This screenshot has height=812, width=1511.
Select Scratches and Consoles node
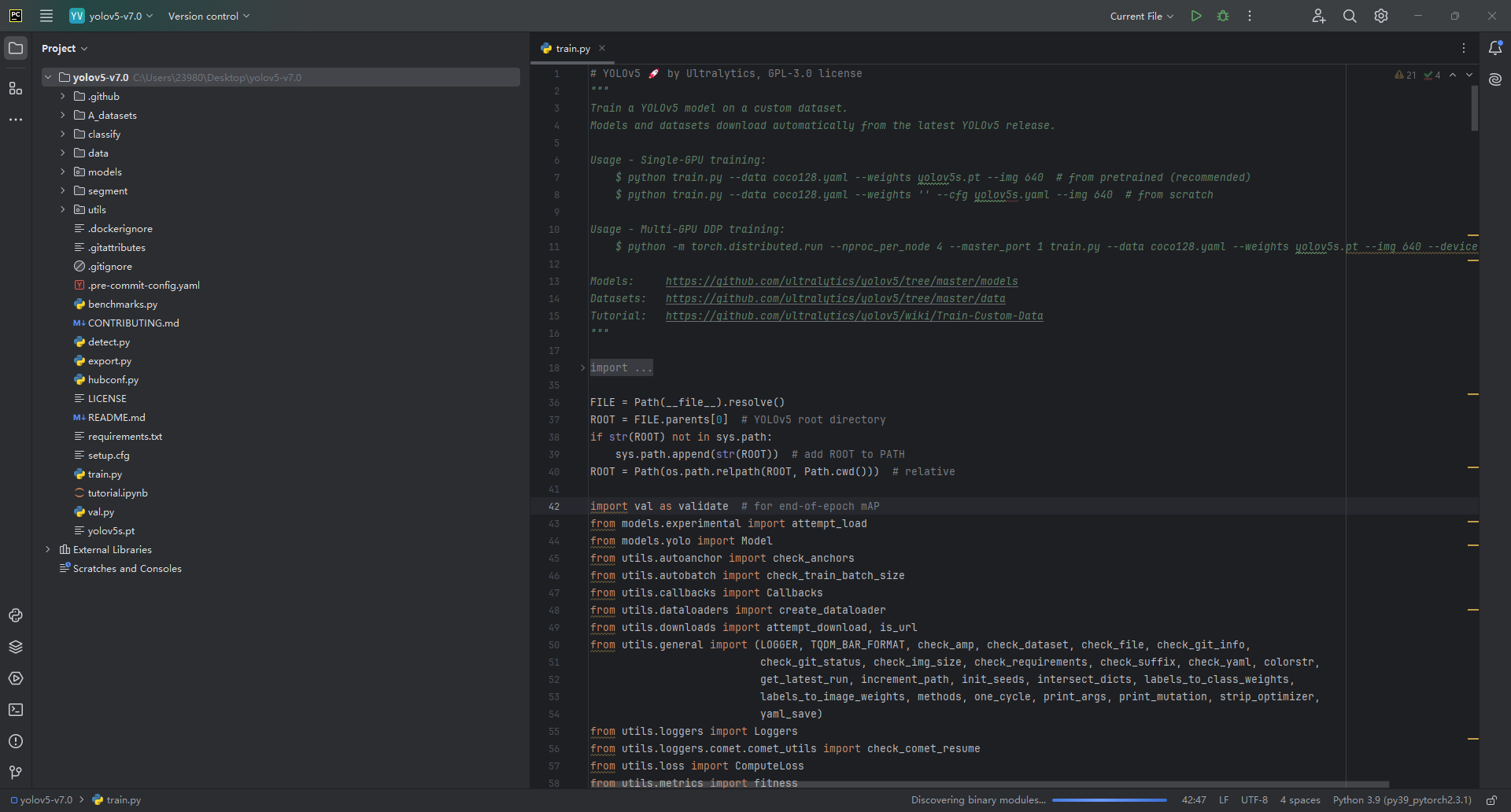click(127, 568)
